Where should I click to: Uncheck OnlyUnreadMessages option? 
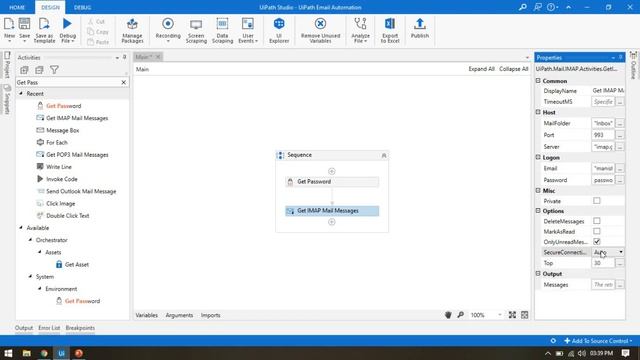pos(597,242)
